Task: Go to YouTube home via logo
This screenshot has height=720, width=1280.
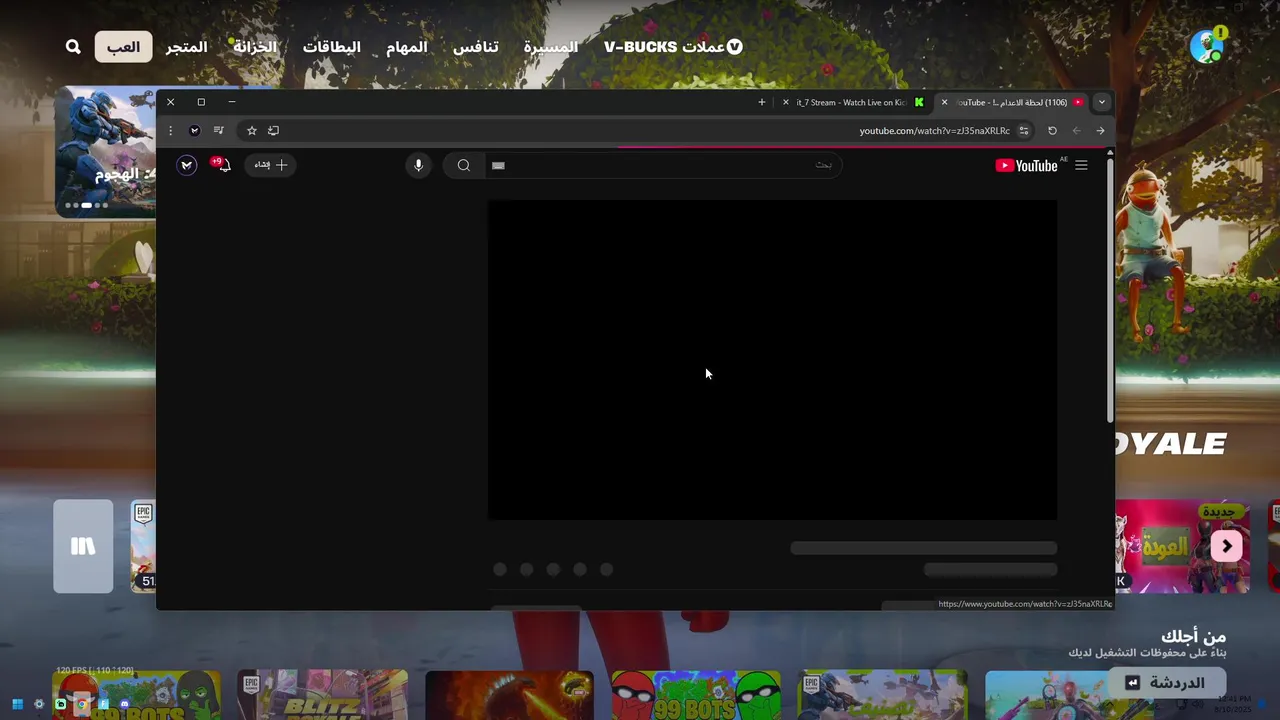Action: tap(1027, 165)
